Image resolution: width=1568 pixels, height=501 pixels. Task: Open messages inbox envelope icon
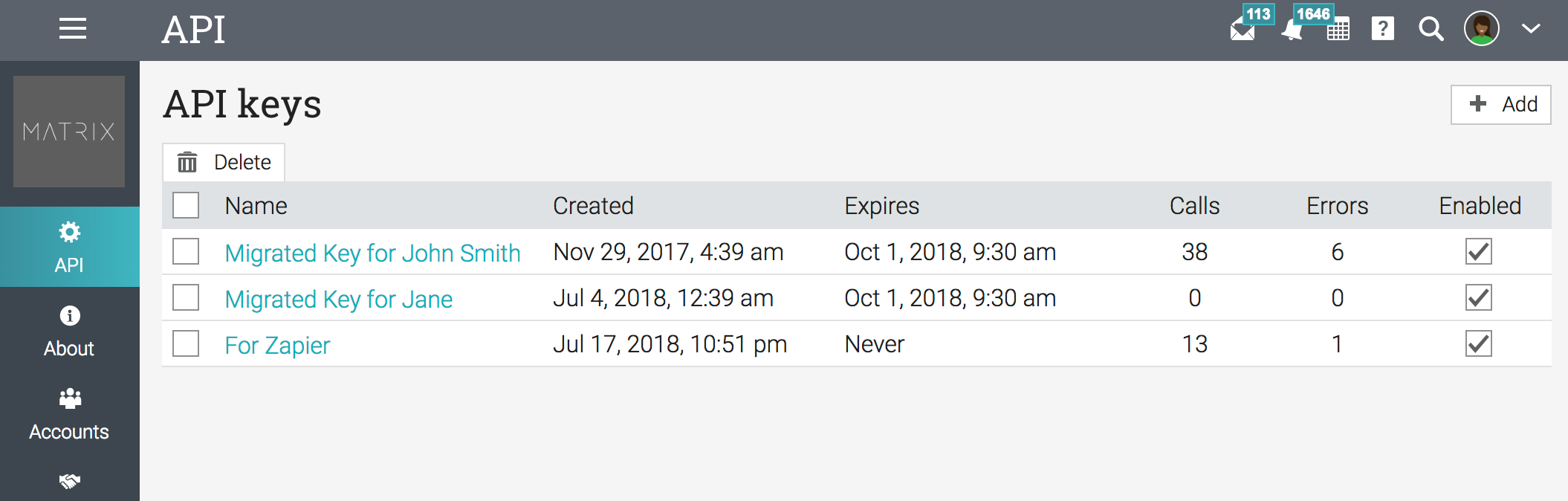(x=1243, y=30)
